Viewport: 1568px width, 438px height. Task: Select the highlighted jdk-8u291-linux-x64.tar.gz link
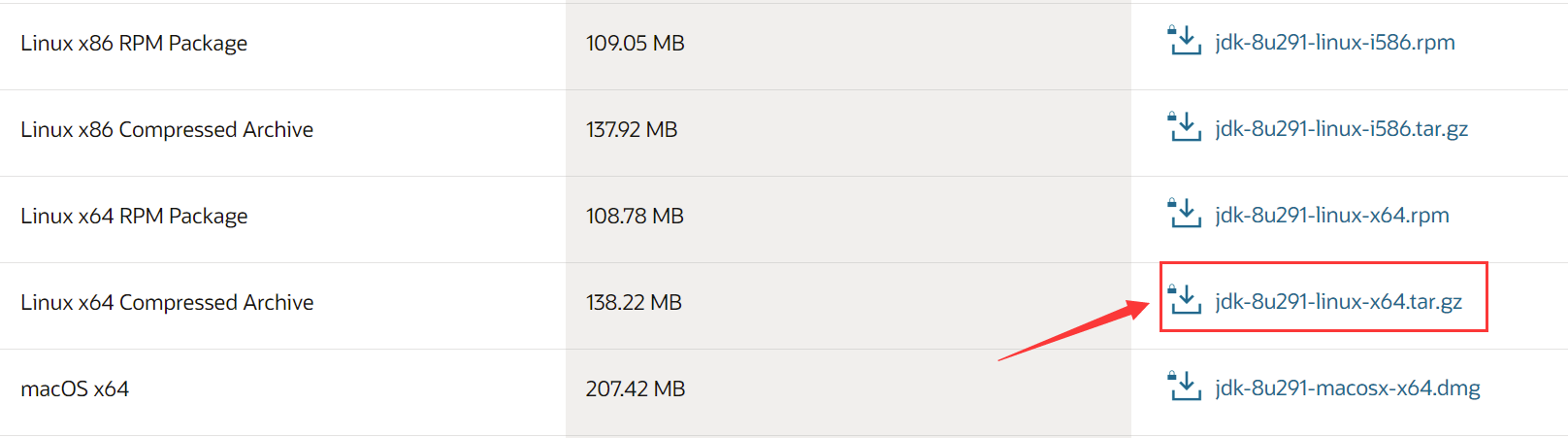pyautogui.click(x=1338, y=301)
